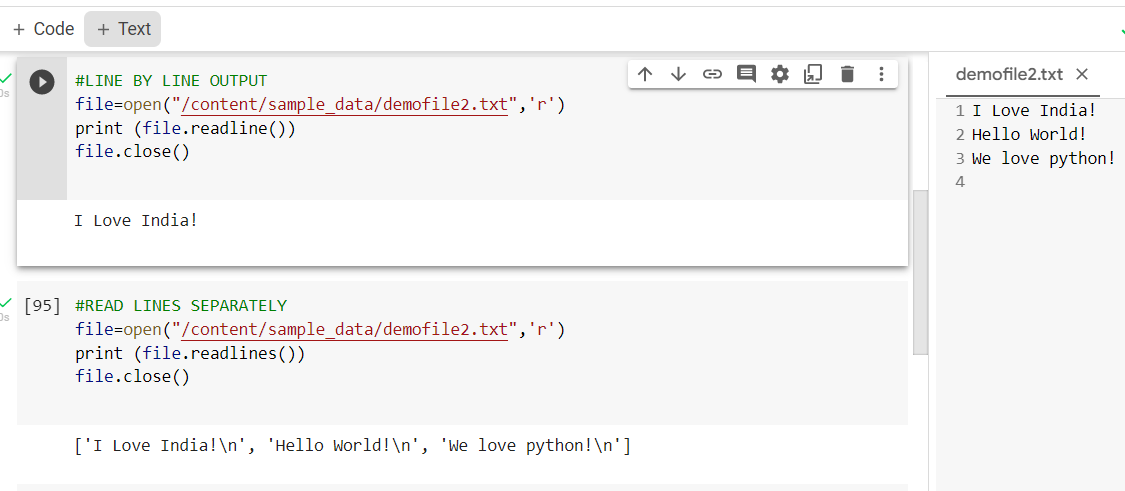Click file path link in second cell
Screen dimensions: 1125x491
(344, 330)
